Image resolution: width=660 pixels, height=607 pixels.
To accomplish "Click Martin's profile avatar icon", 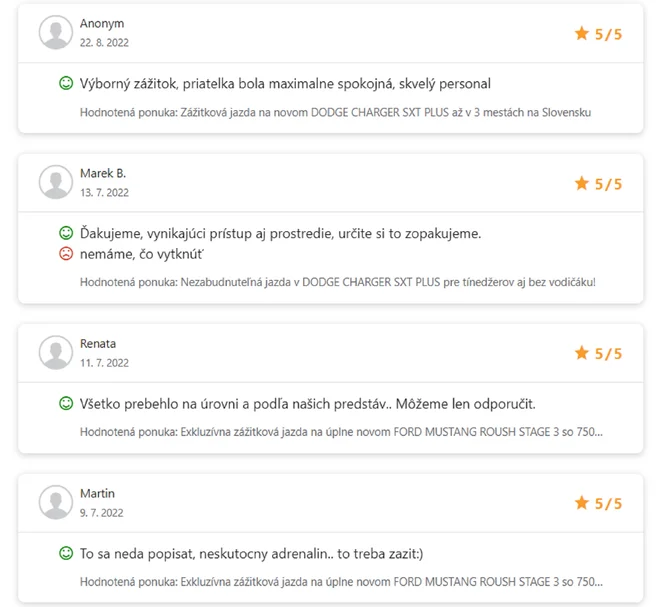I will (56, 502).
